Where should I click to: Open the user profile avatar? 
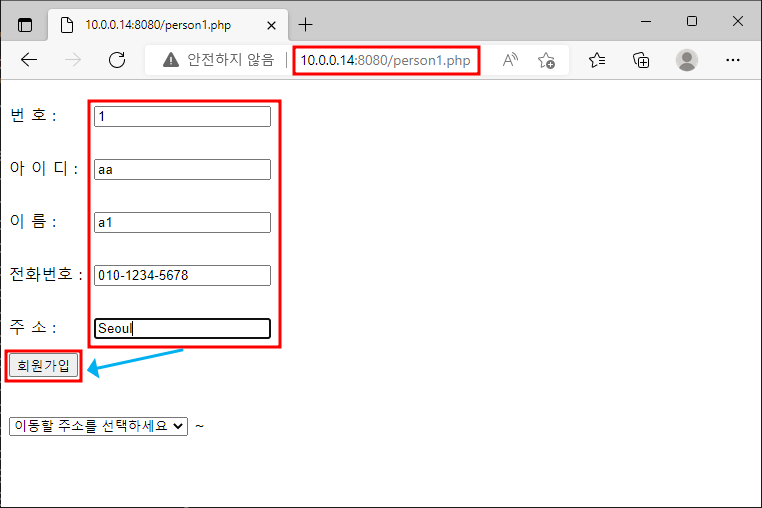[687, 60]
